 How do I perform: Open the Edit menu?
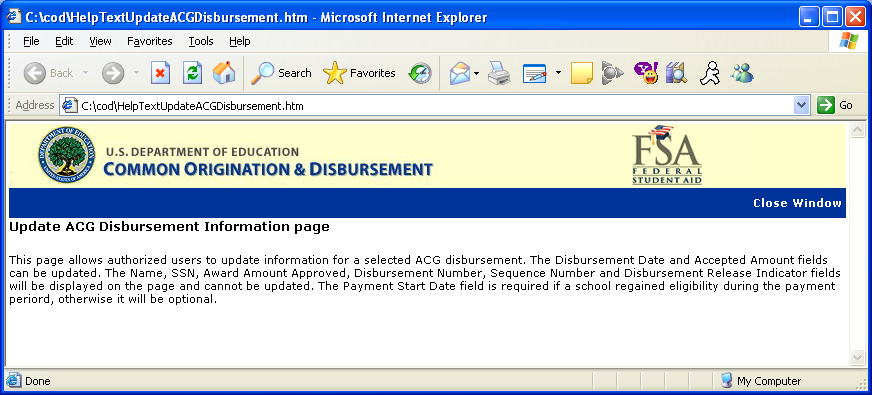(64, 41)
